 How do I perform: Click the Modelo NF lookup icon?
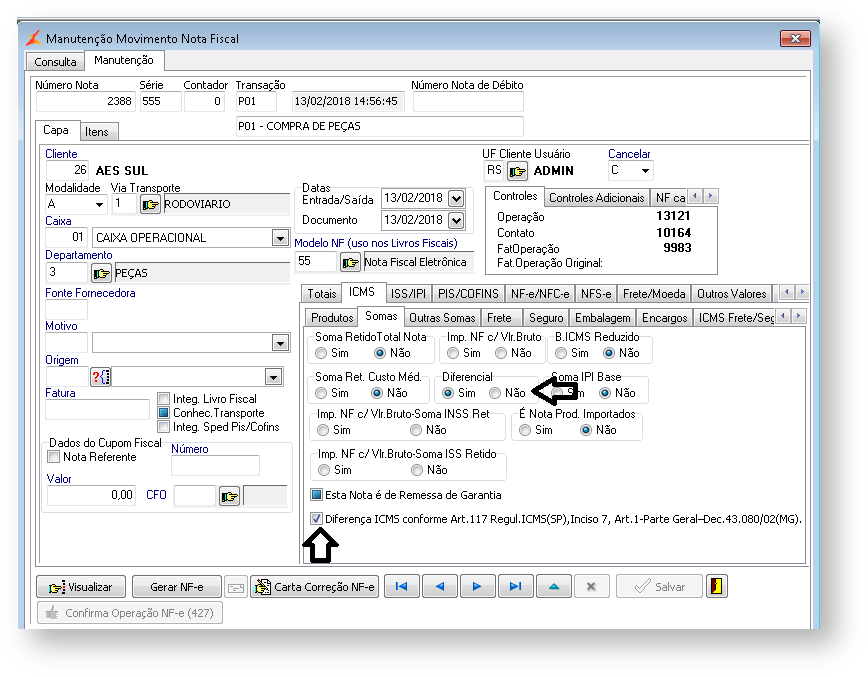[x=350, y=262]
